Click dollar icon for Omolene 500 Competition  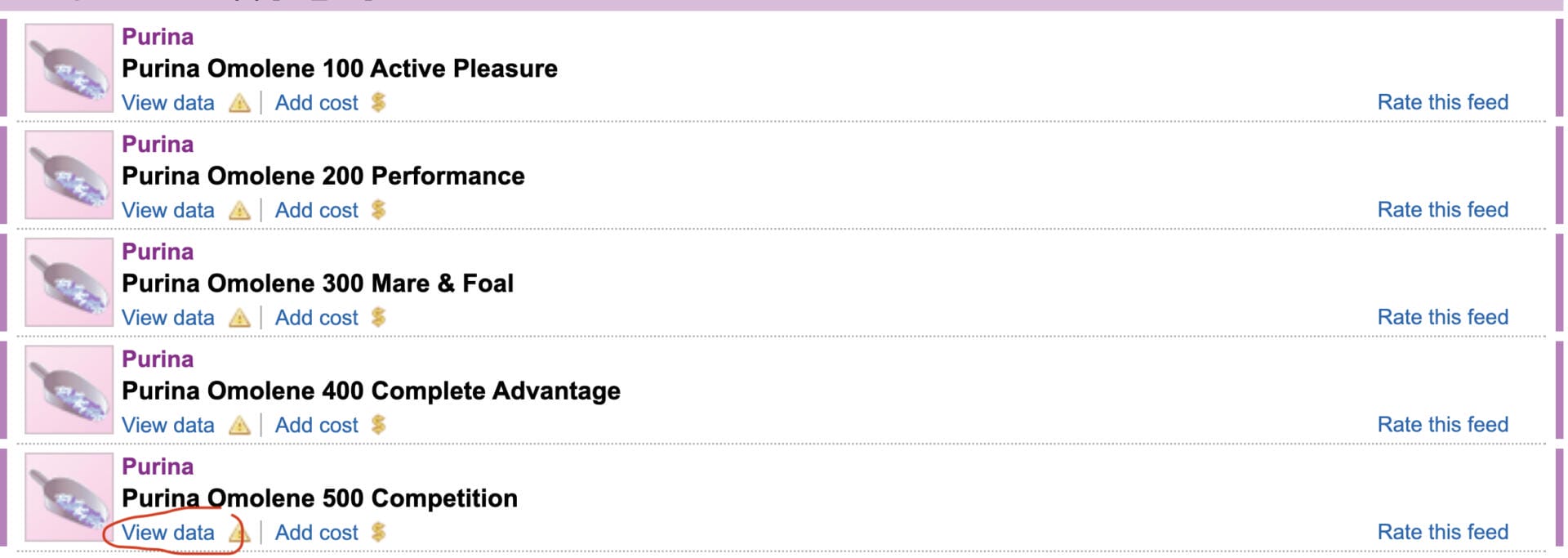378,532
